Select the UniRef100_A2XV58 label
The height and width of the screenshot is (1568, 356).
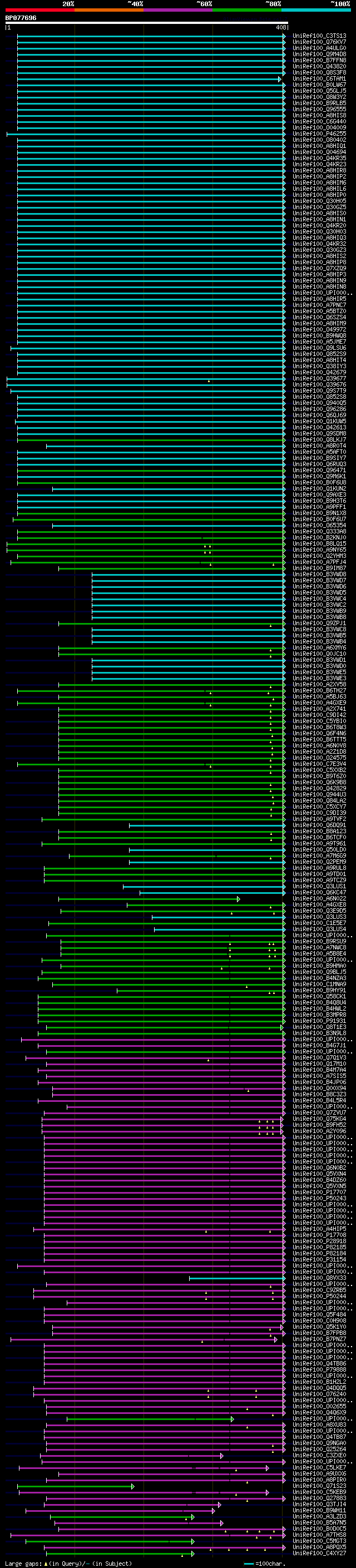point(319,684)
